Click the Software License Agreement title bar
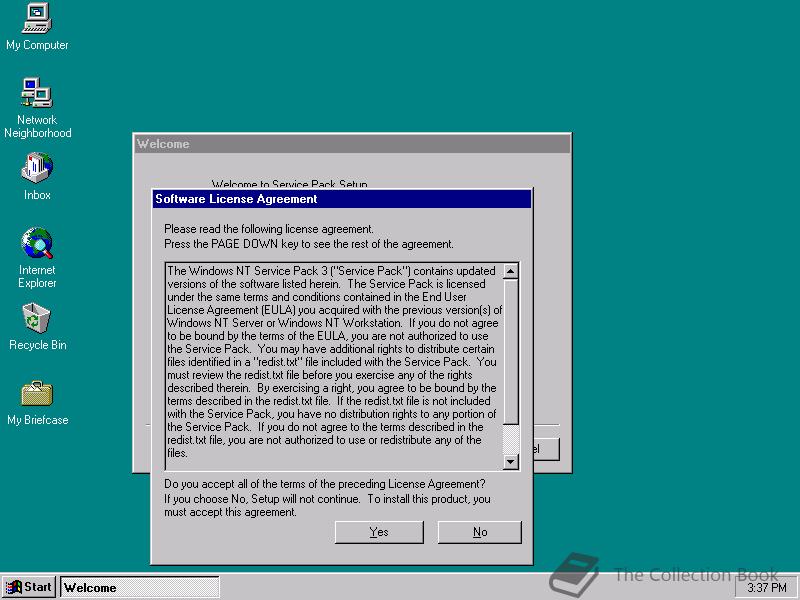 pos(342,199)
